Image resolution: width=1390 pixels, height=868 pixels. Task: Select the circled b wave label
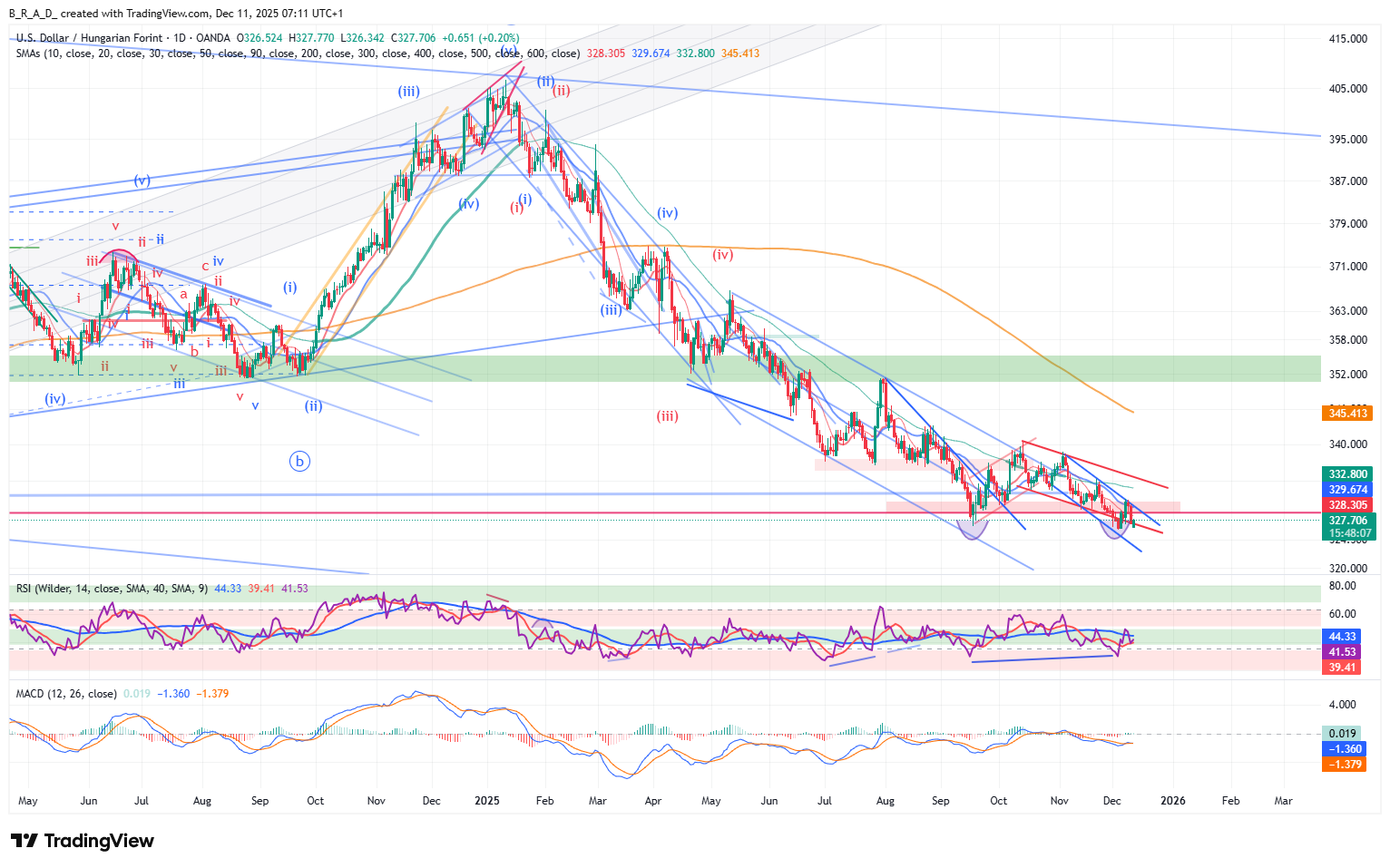pyautogui.click(x=299, y=462)
